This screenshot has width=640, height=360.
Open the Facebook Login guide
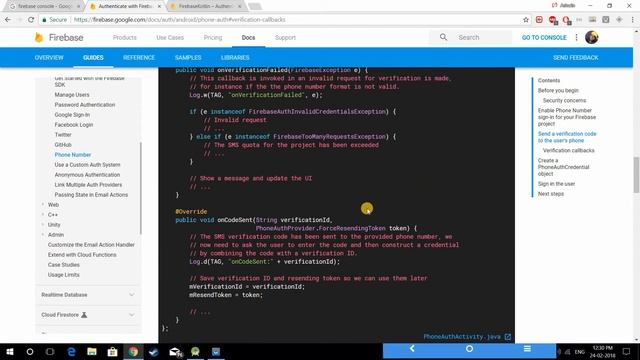(x=73, y=124)
